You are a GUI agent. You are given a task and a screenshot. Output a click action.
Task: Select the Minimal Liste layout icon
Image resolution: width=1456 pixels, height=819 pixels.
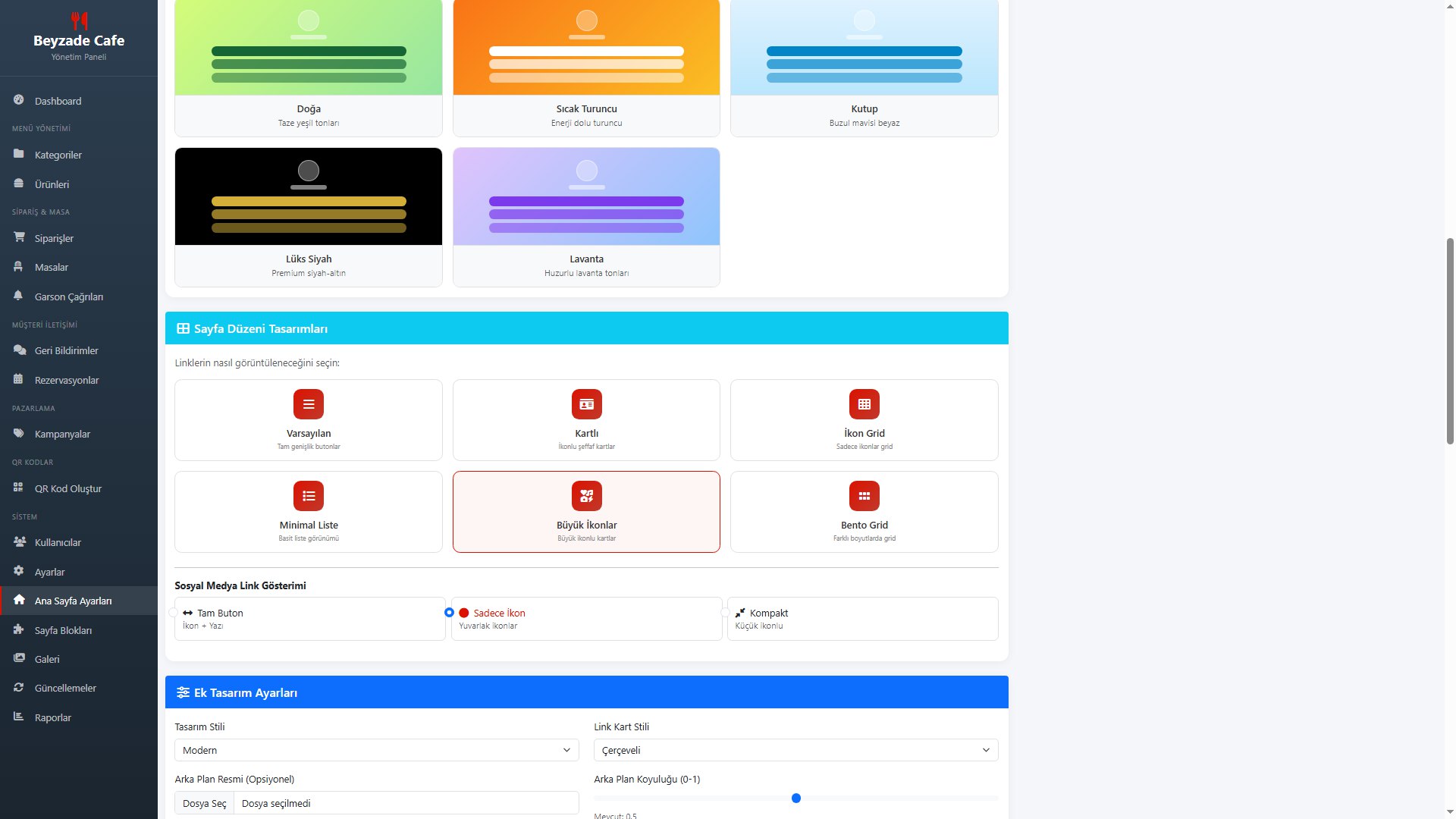pos(309,496)
